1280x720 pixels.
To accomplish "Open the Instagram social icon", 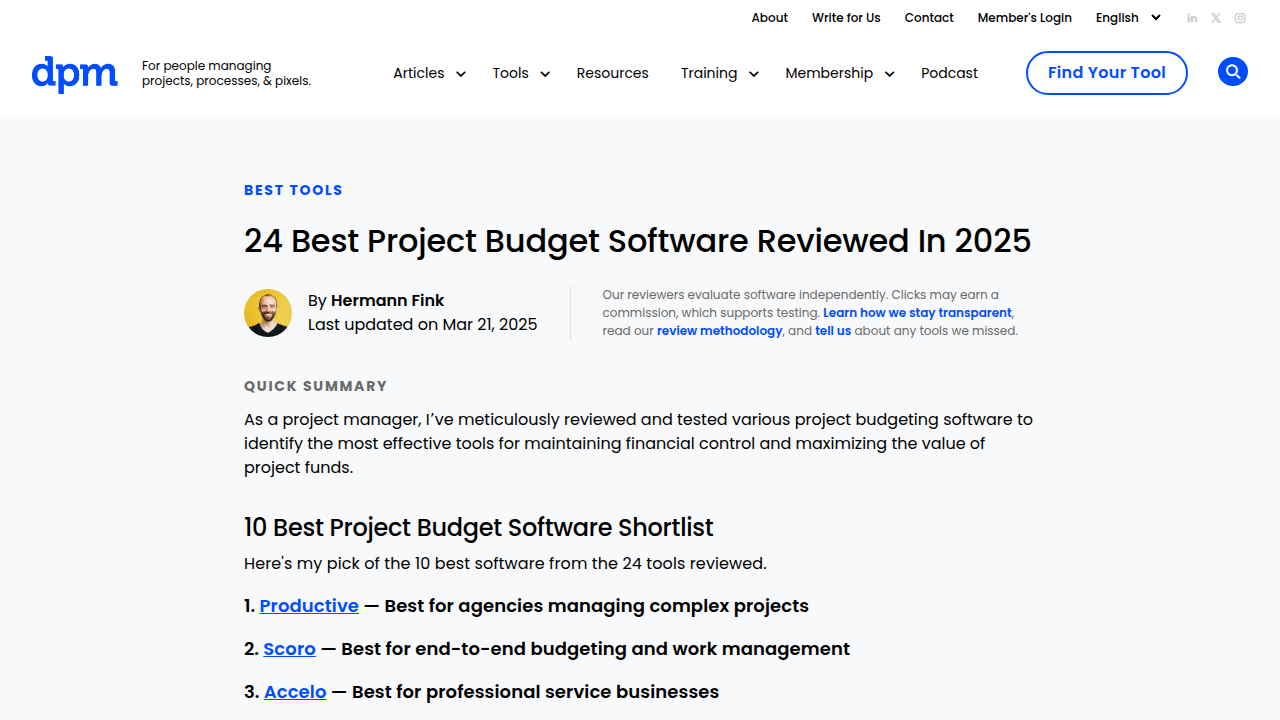I will pyautogui.click(x=1240, y=18).
